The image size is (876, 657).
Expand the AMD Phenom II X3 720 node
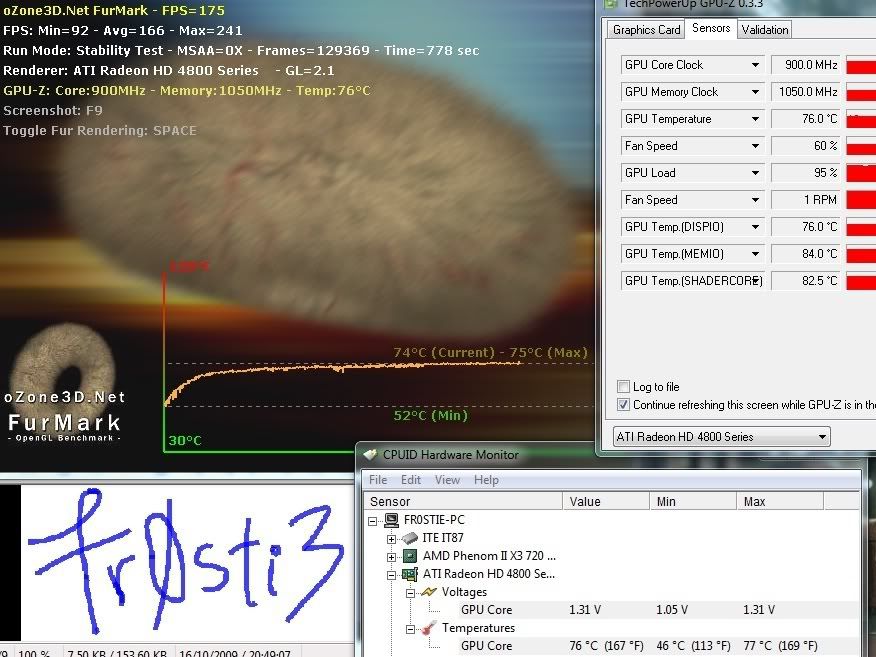pos(391,557)
